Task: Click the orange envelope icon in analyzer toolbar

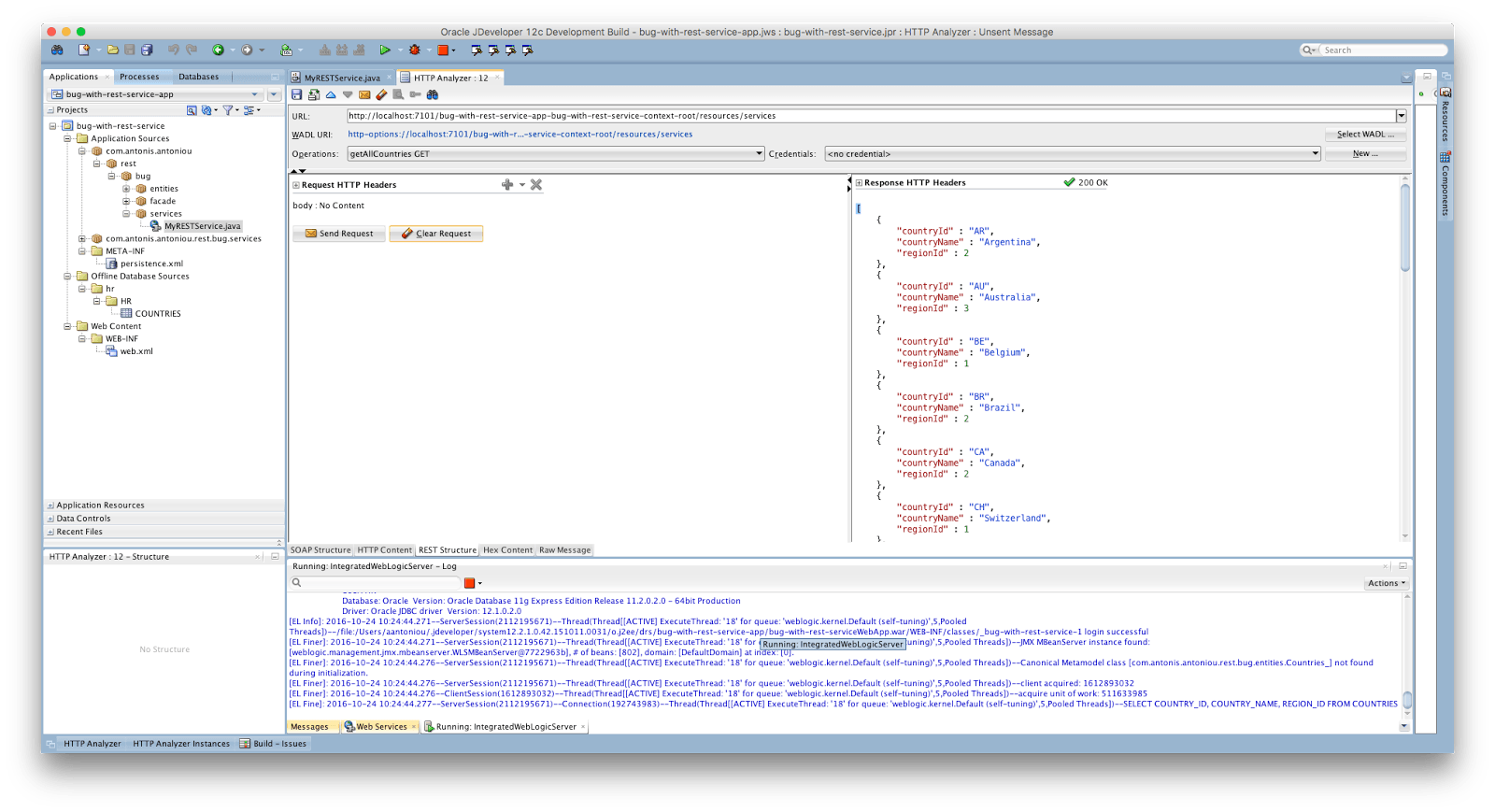Action: (364, 94)
